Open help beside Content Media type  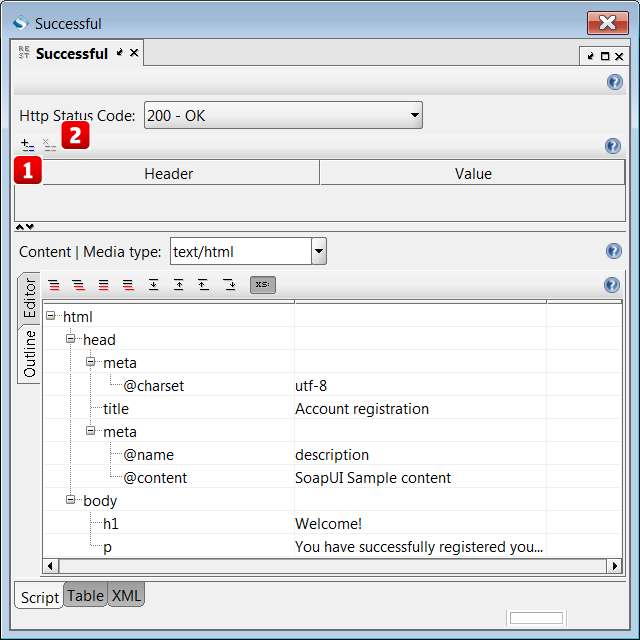coord(614,251)
